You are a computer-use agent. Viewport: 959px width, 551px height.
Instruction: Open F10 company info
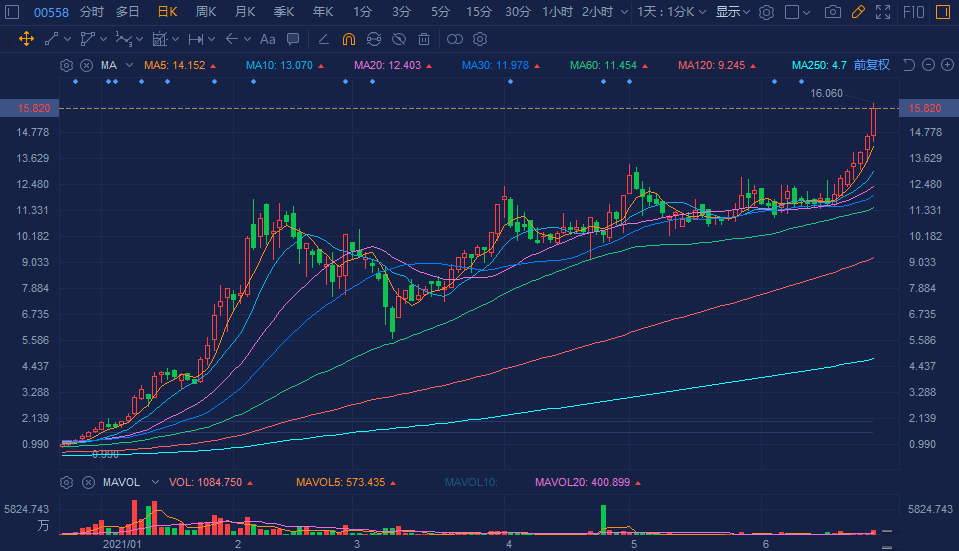[913, 12]
